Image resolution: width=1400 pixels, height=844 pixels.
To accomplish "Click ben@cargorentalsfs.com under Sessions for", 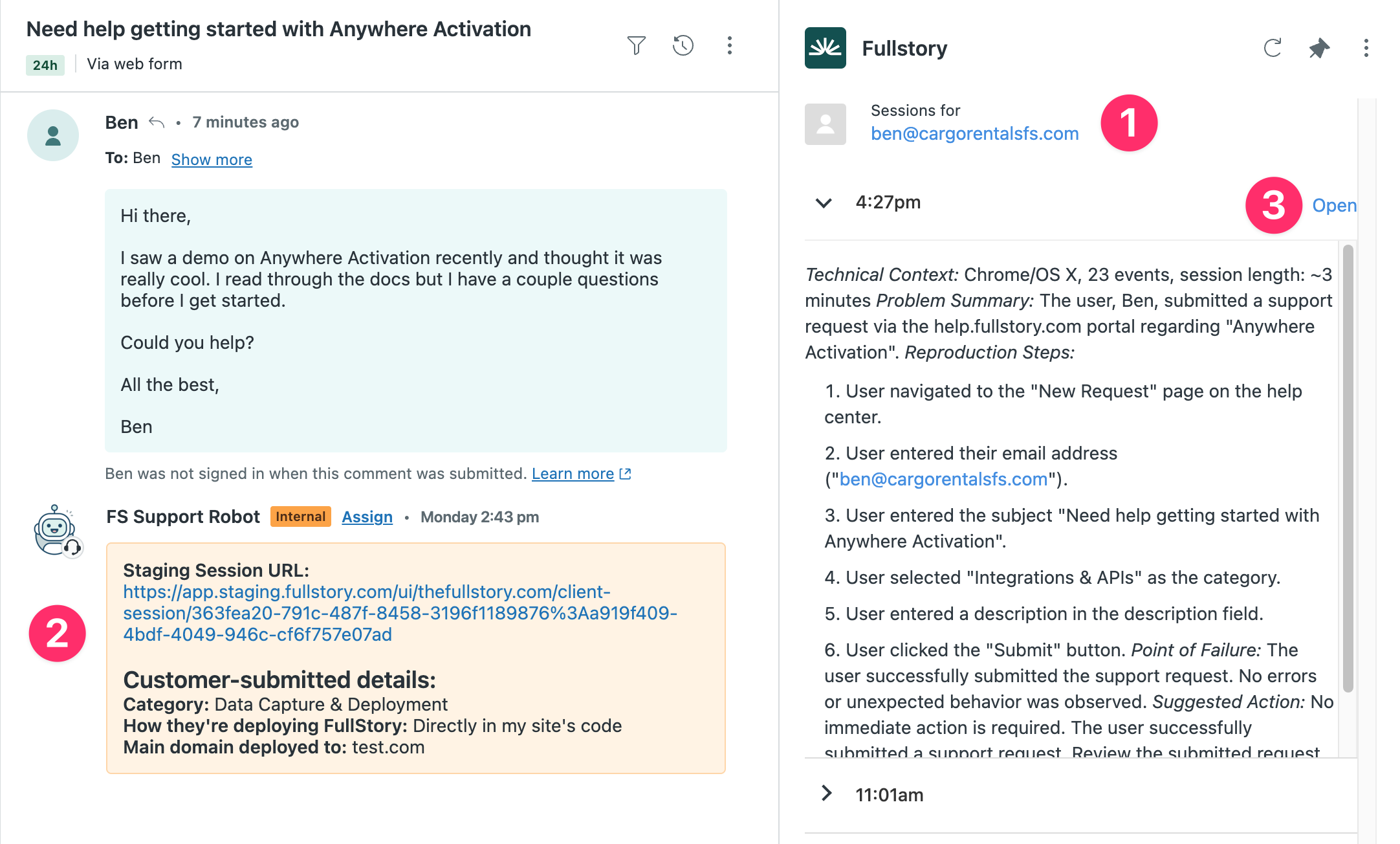I will (974, 134).
